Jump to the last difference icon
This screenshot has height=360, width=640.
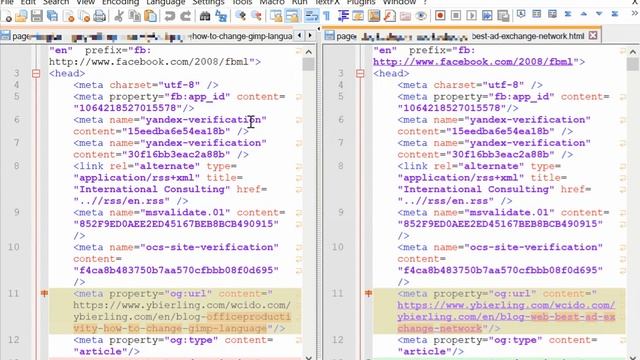tap(614, 14)
